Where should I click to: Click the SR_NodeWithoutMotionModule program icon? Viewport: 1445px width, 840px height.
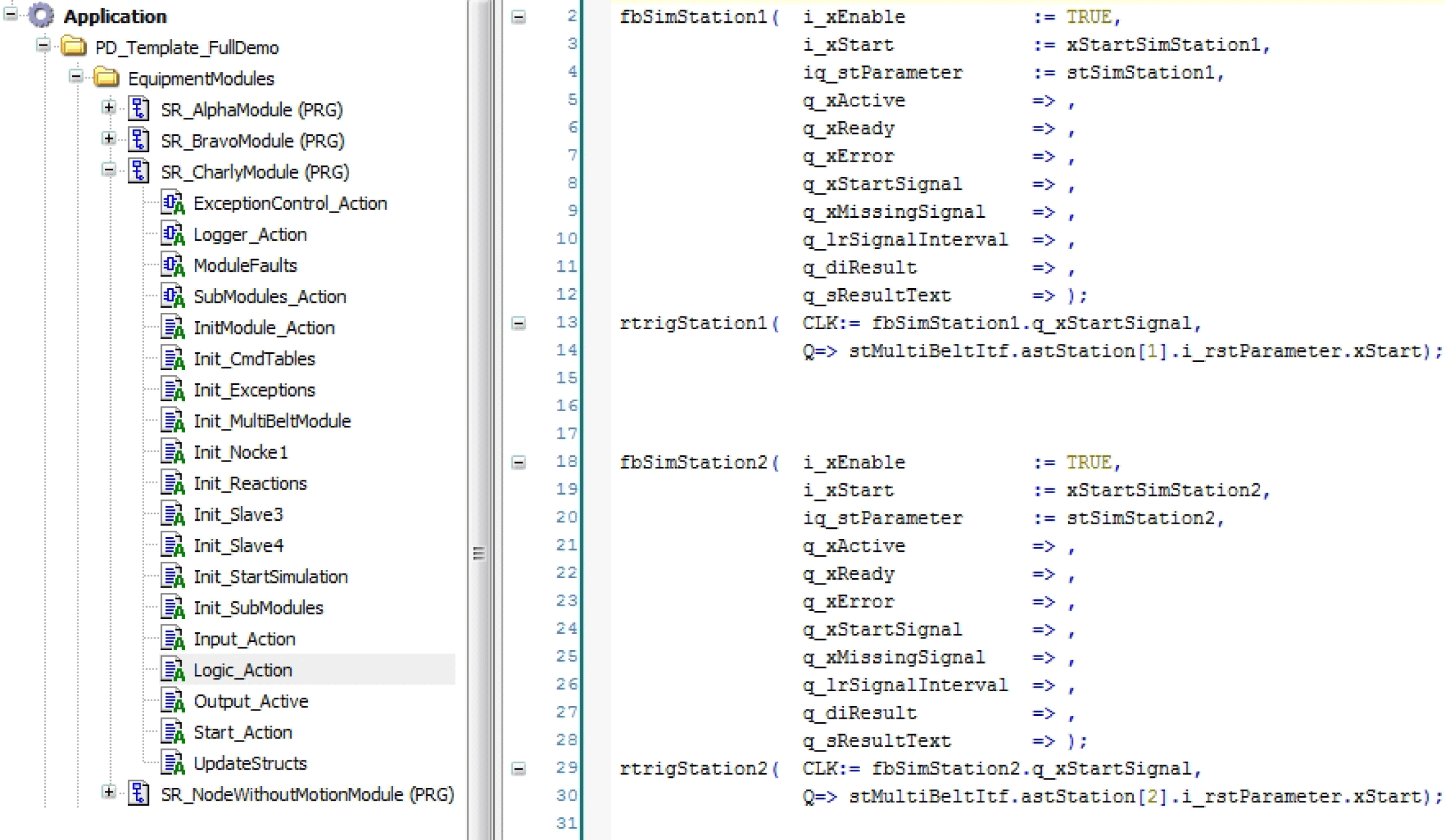pos(139,794)
